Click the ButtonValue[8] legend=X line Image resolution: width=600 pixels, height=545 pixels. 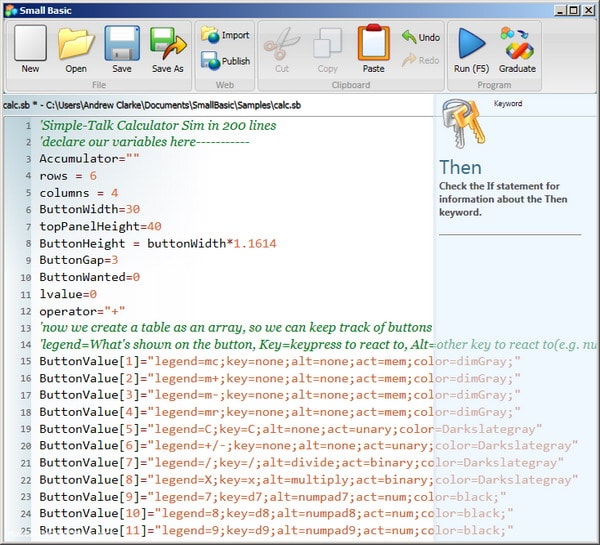308,480
